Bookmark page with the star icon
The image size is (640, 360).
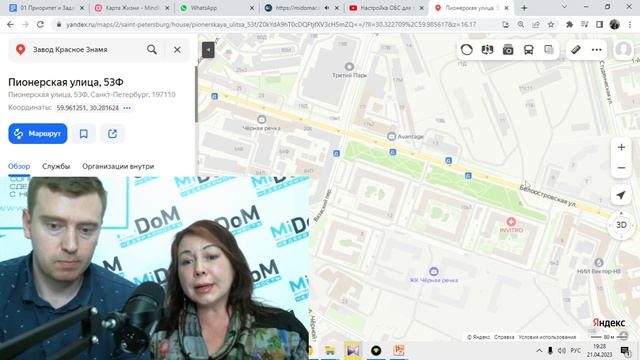tap(551, 24)
